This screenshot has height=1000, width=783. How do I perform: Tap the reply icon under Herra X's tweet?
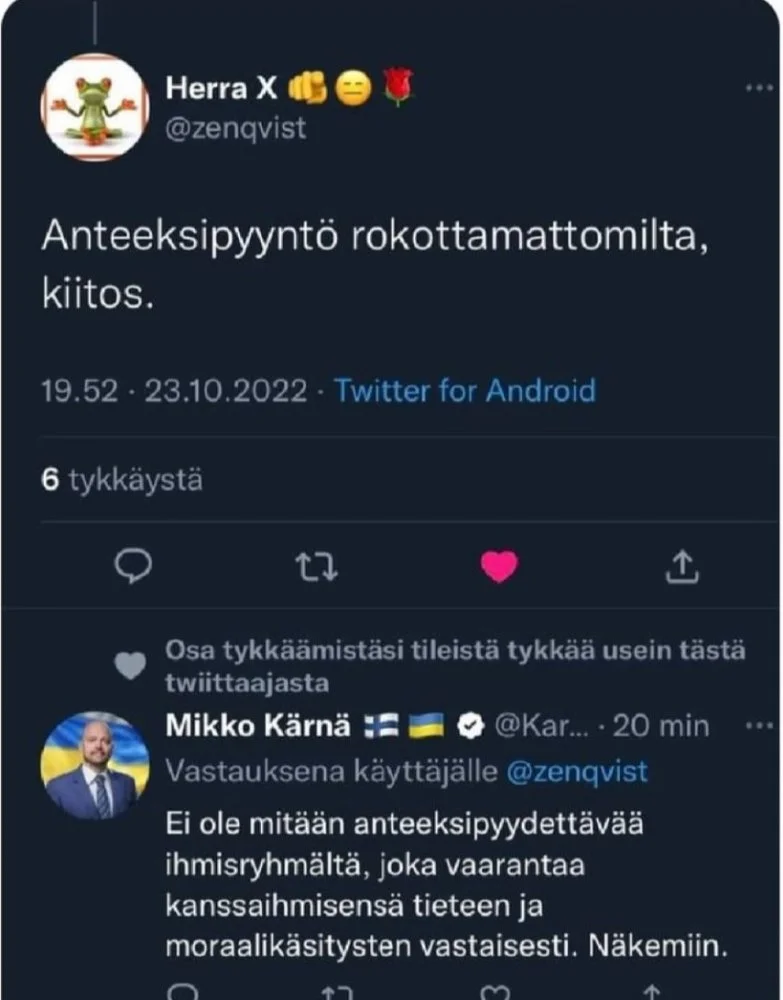point(133,567)
